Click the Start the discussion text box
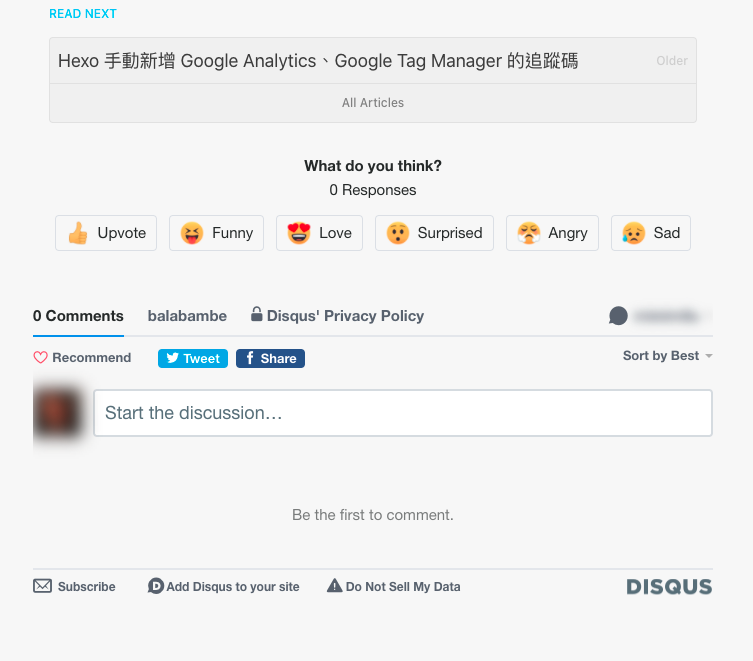This screenshot has height=661, width=753. tap(402, 413)
